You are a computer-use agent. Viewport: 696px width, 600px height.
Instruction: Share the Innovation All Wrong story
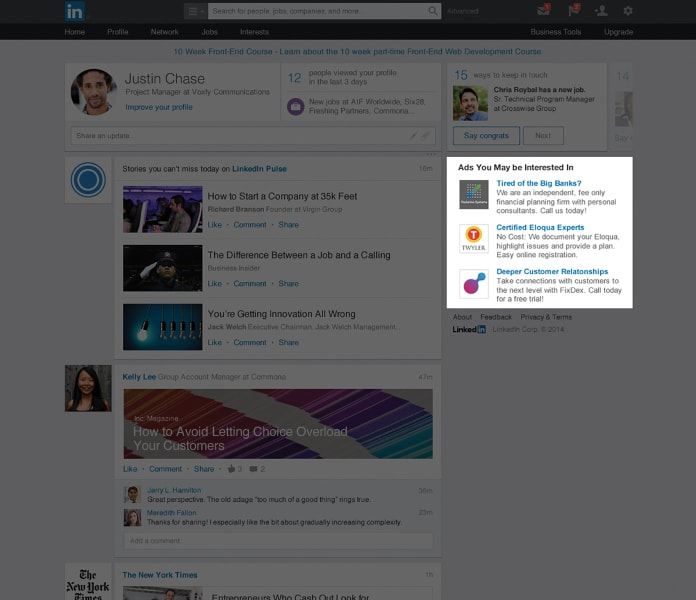(289, 343)
